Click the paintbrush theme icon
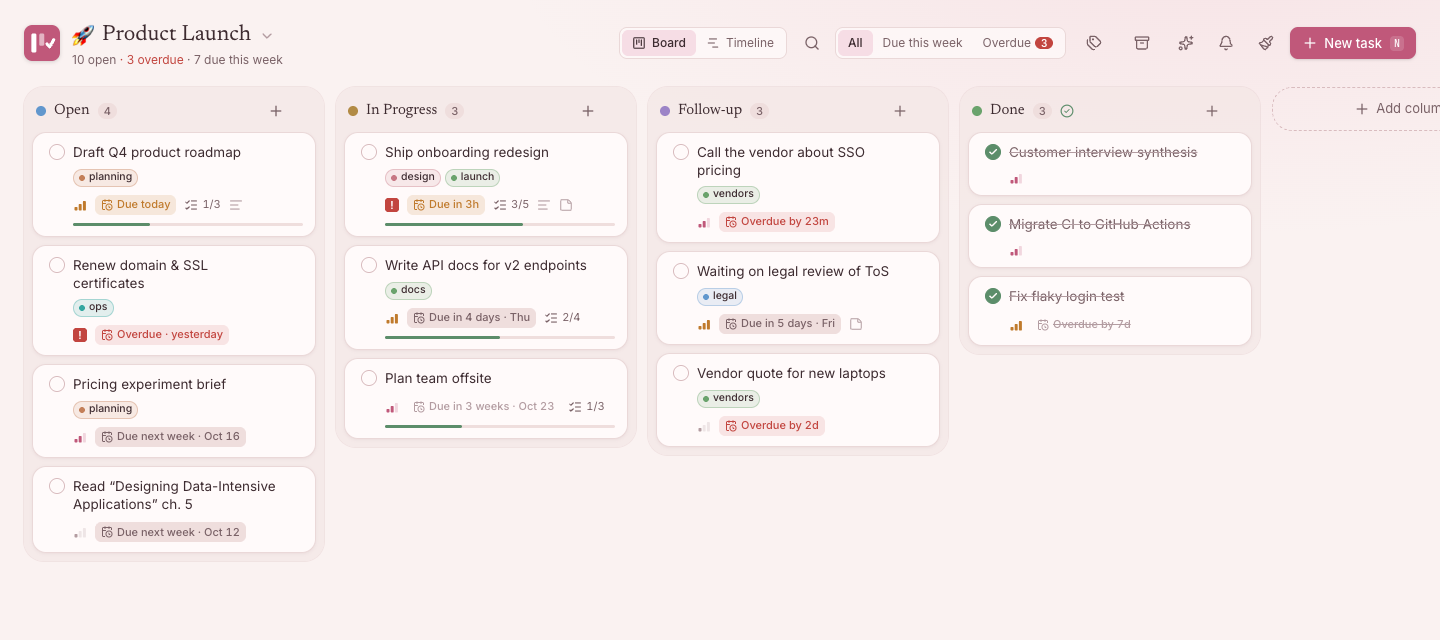 pos(1266,43)
